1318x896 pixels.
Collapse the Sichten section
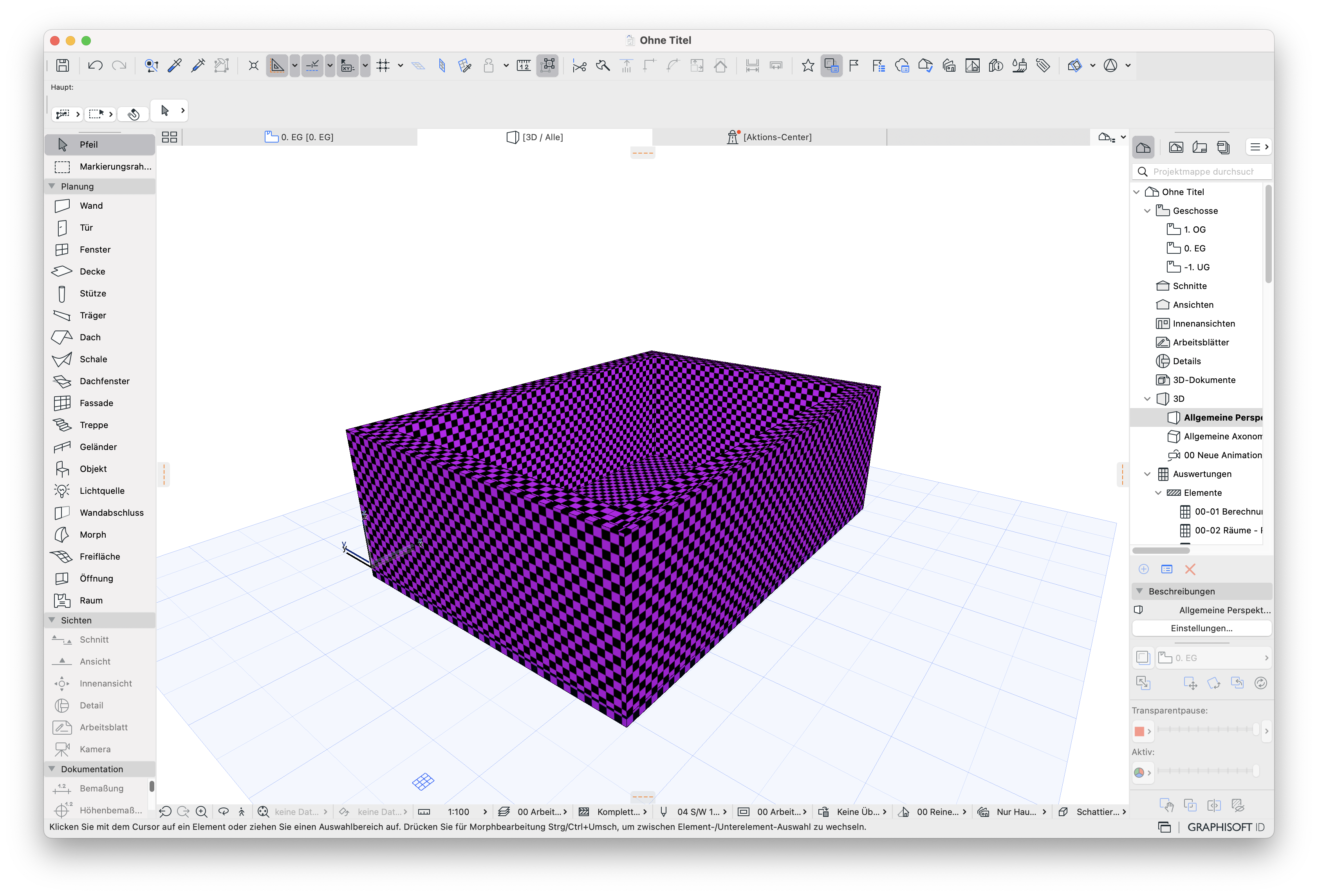tap(52, 620)
